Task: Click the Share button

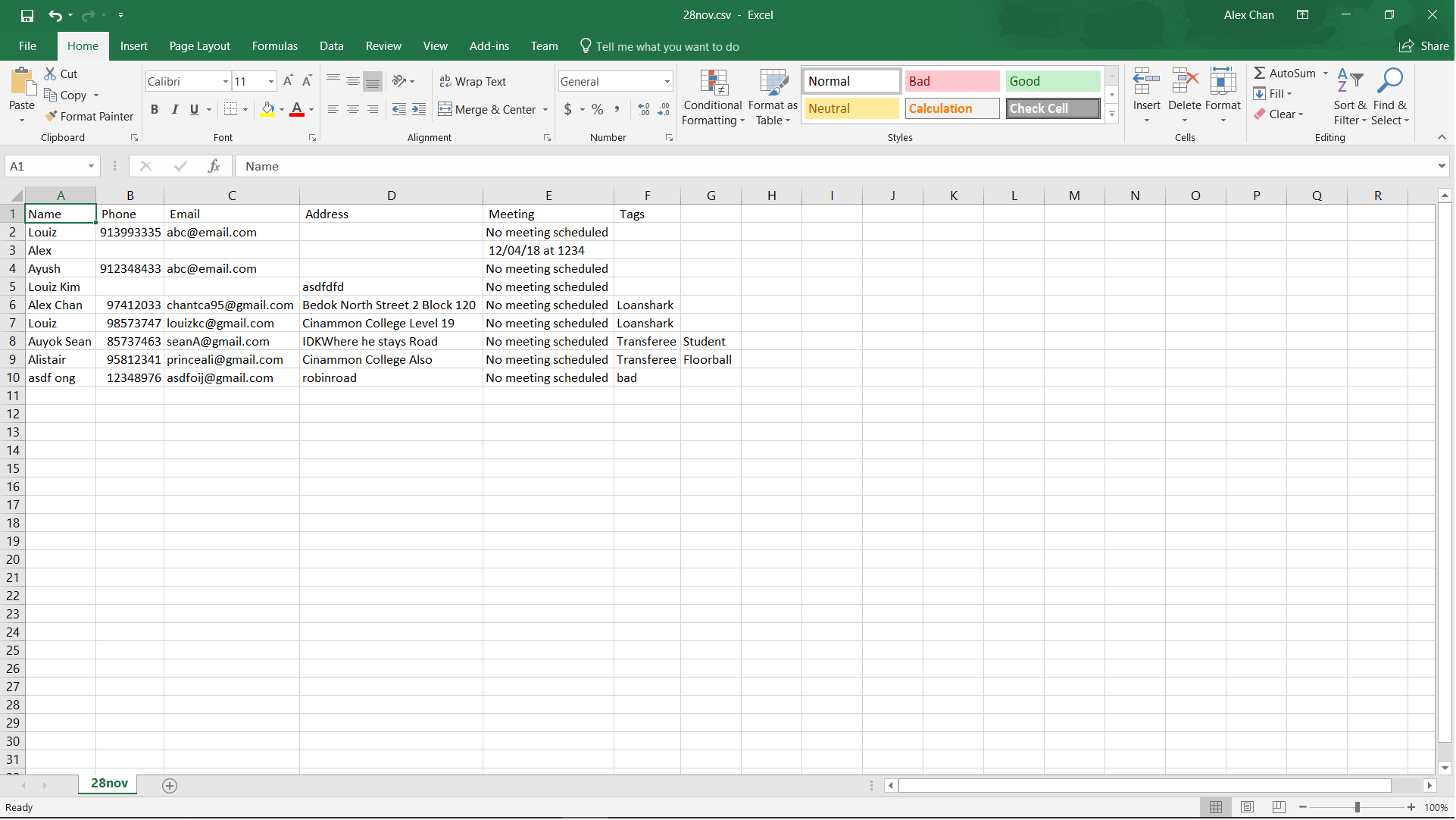Action: pos(1424,46)
